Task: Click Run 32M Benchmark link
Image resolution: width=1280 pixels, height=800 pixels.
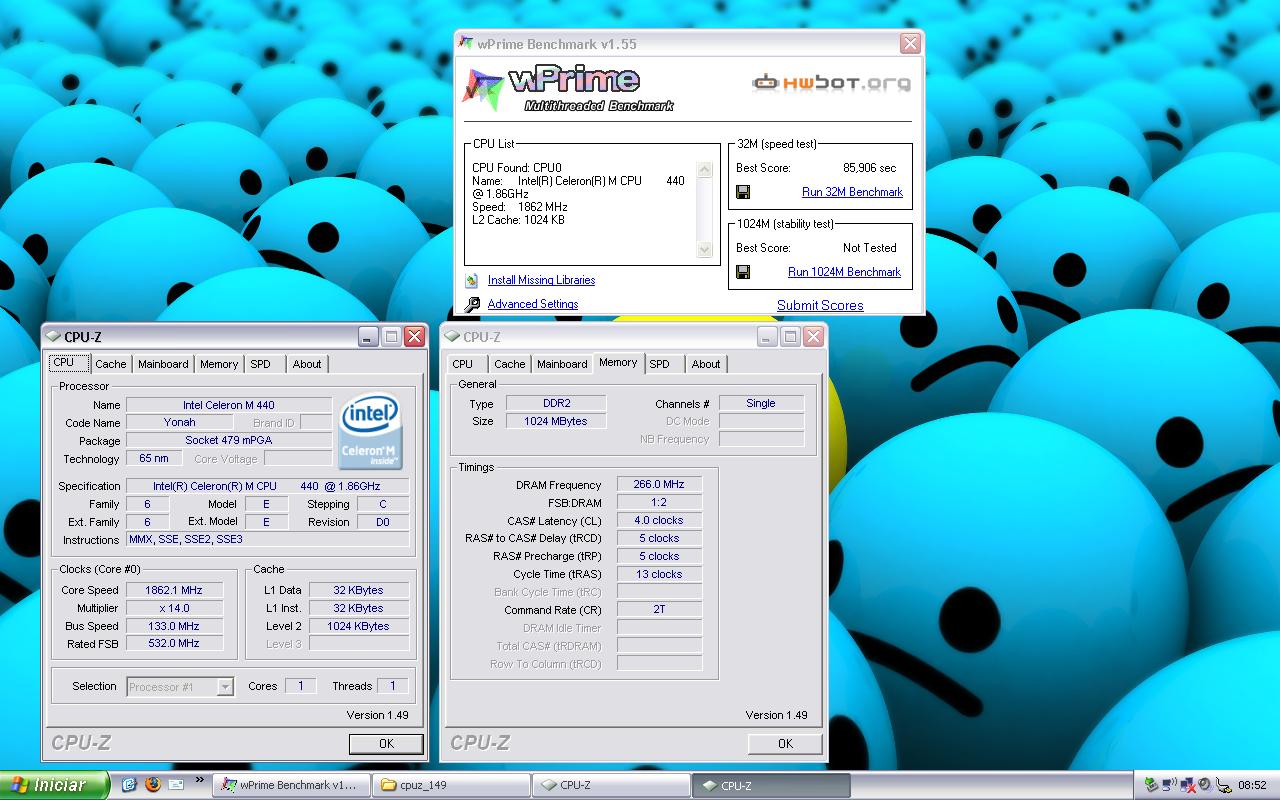Action: point(852,192)
